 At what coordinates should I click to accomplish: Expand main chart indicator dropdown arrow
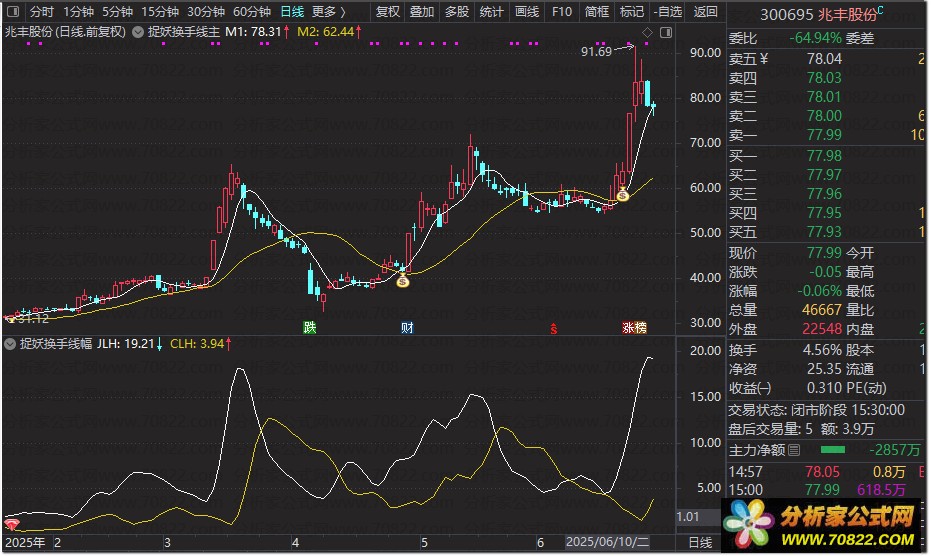click(x=138, y=32)
